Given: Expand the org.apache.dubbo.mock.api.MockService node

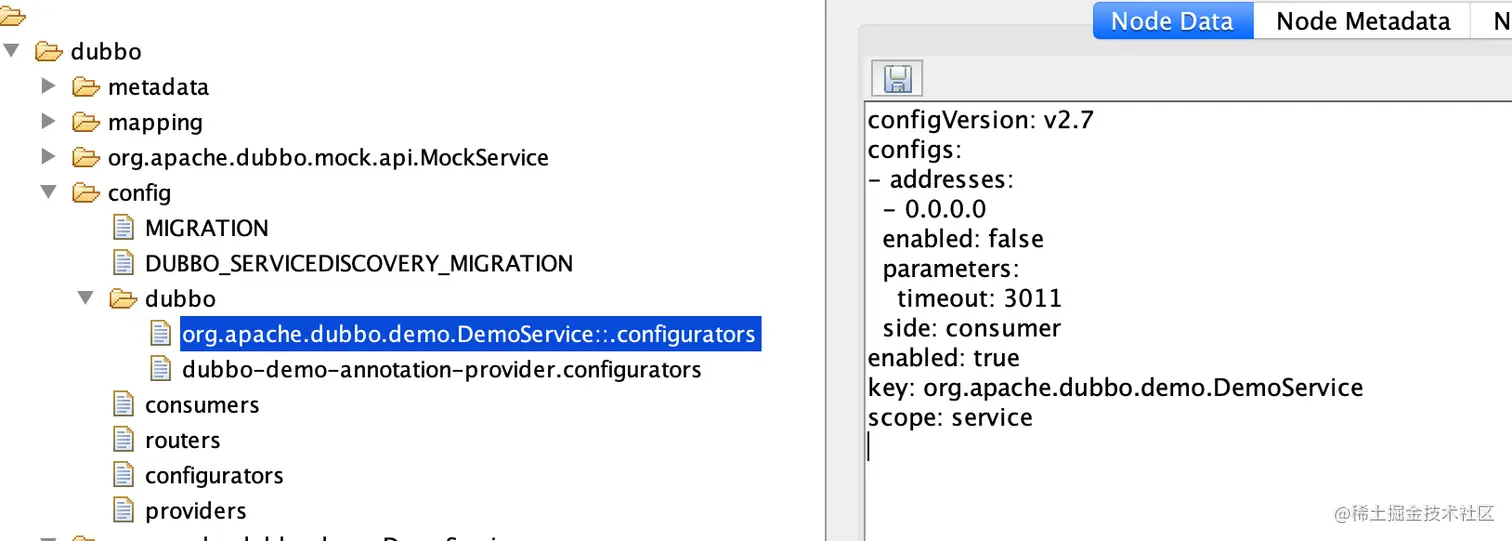Looking at the screenshot, I should click(48, 157).
